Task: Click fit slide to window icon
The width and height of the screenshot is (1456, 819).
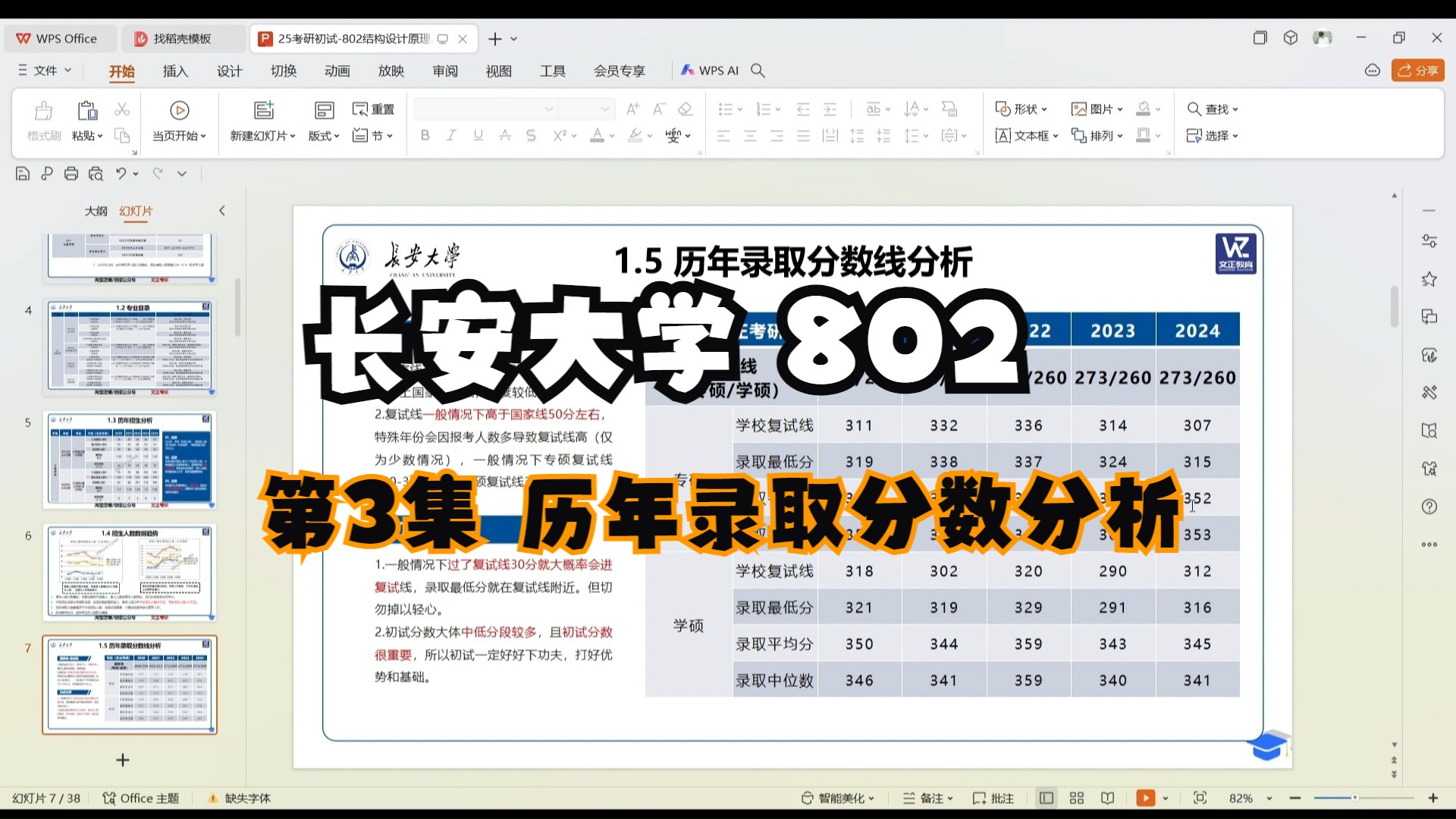Action: (x=1200, y=798)
